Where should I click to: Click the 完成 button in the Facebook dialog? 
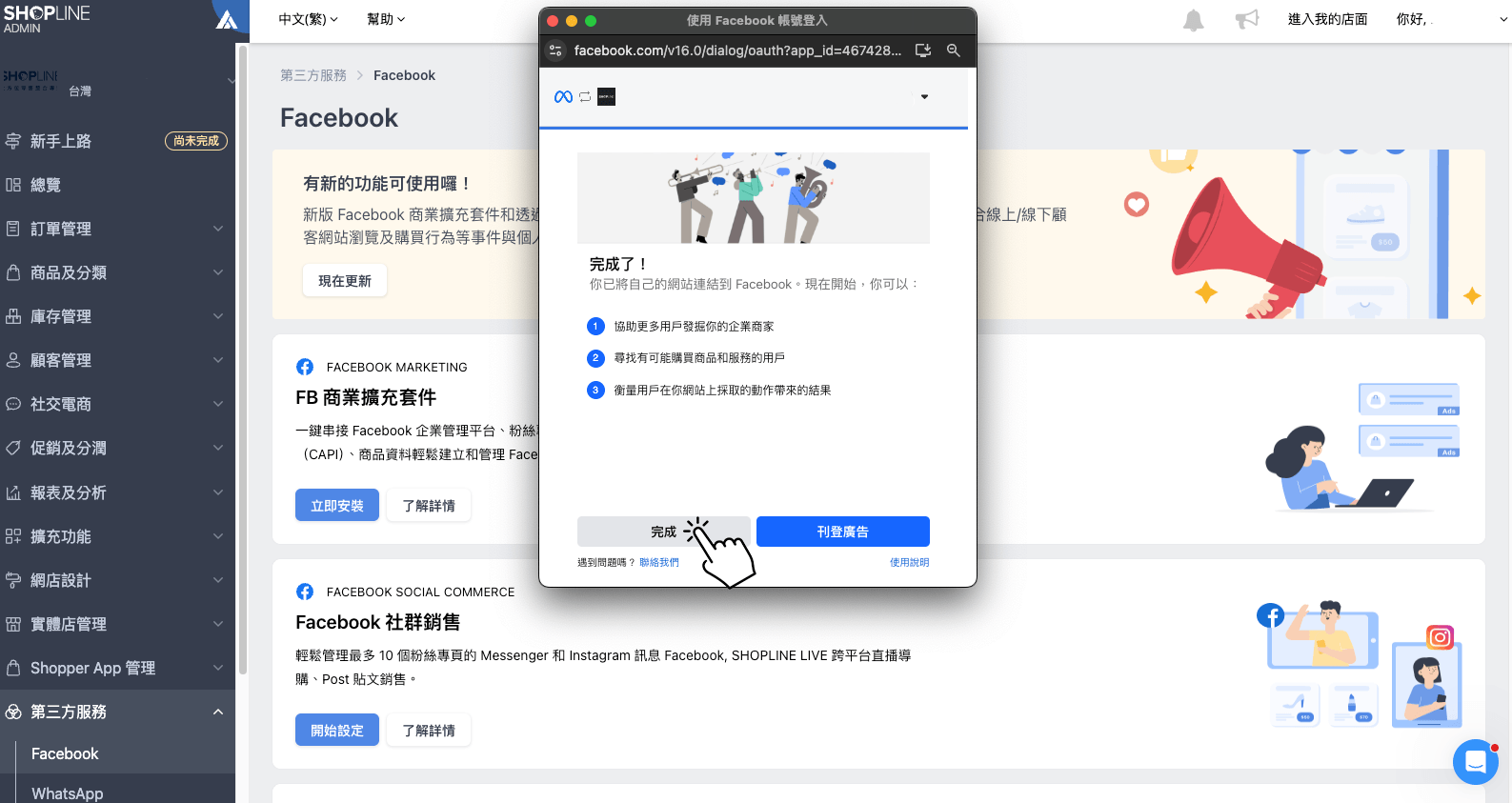click(663, 532)
